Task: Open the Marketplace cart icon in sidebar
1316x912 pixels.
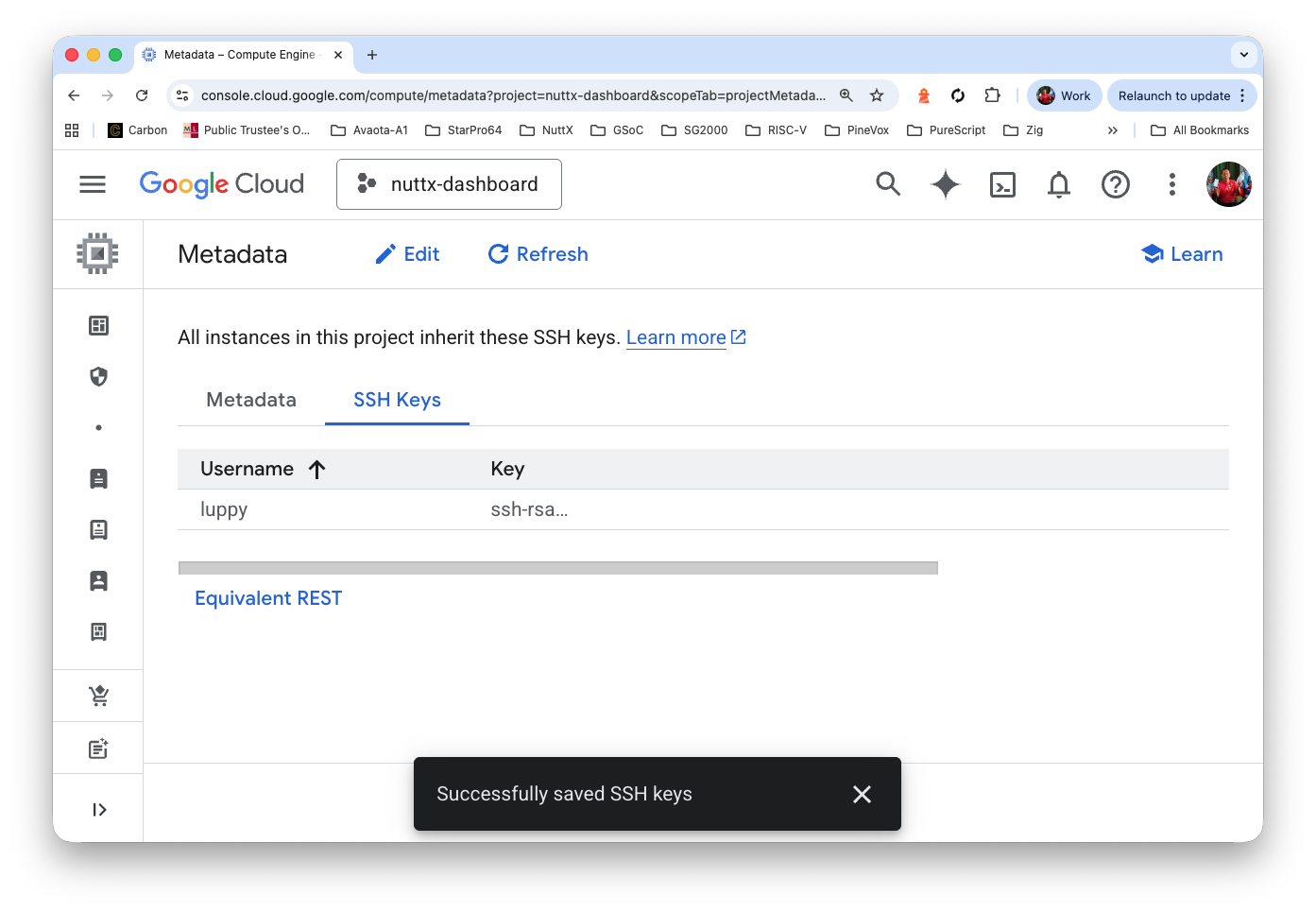Action: 98,695
